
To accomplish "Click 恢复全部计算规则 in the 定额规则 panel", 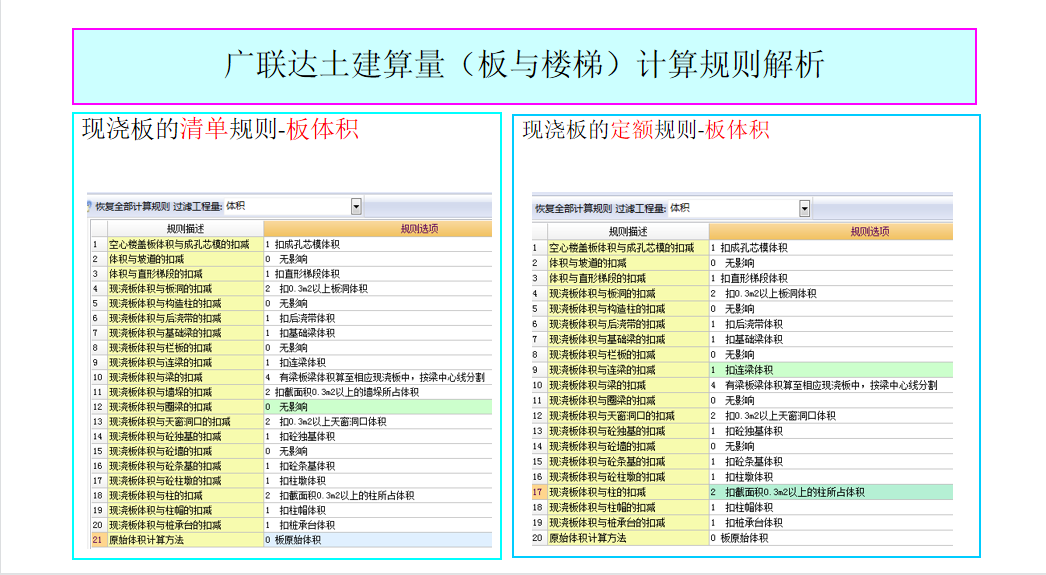I will (x=573, y=209).
